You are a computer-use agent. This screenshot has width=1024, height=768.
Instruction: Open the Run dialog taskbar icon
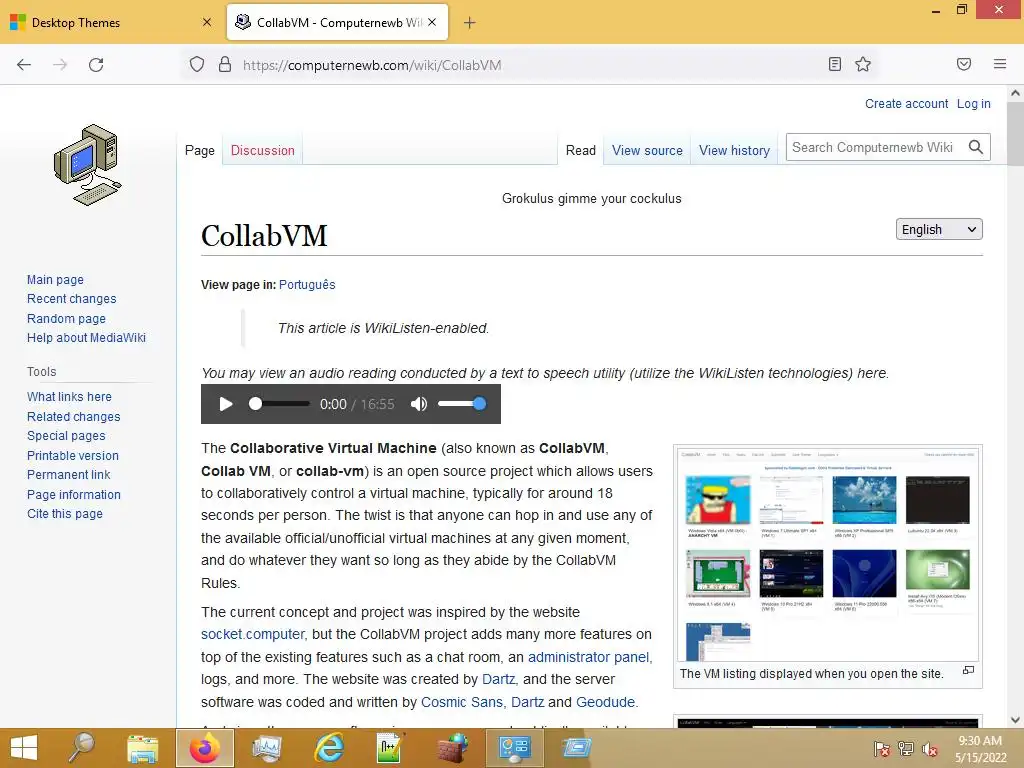577,747
